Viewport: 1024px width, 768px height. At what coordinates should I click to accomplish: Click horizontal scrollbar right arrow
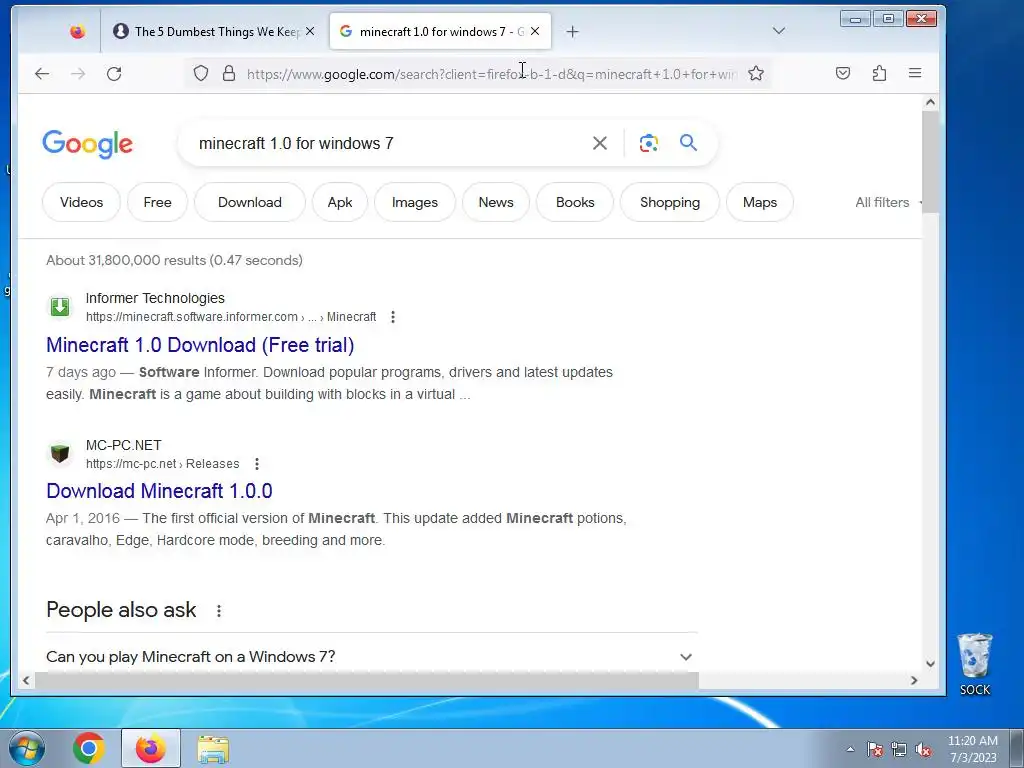coord(914,680)
